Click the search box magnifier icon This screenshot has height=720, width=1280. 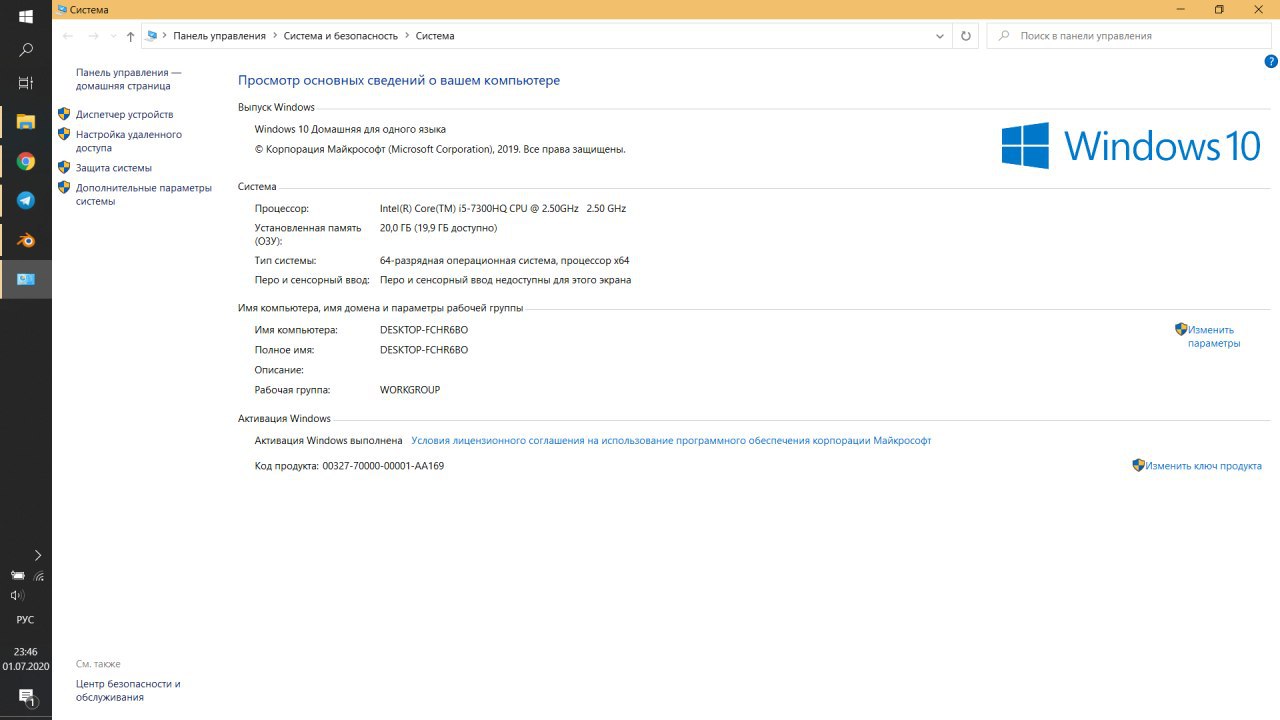click(1003, 36)
